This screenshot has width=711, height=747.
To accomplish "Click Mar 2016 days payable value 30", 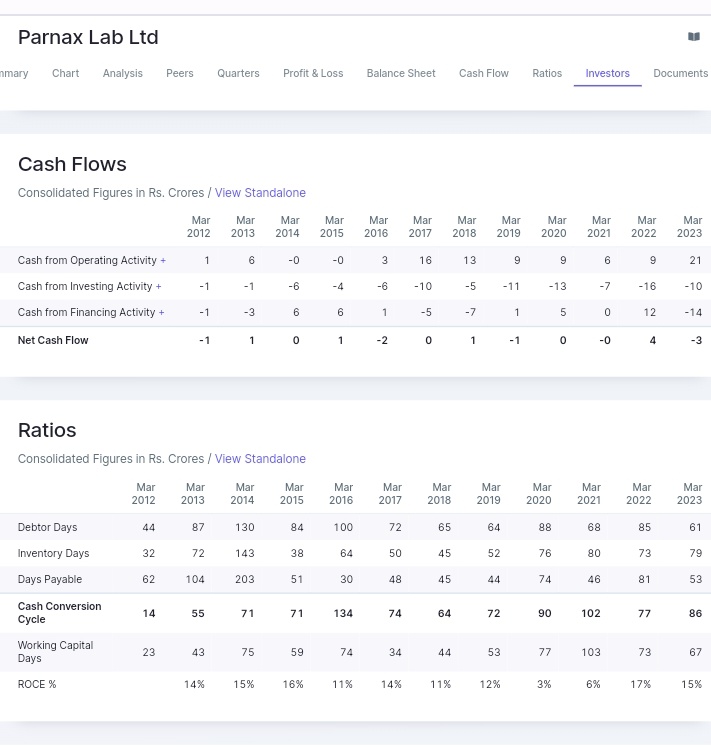I will (346, 579).
